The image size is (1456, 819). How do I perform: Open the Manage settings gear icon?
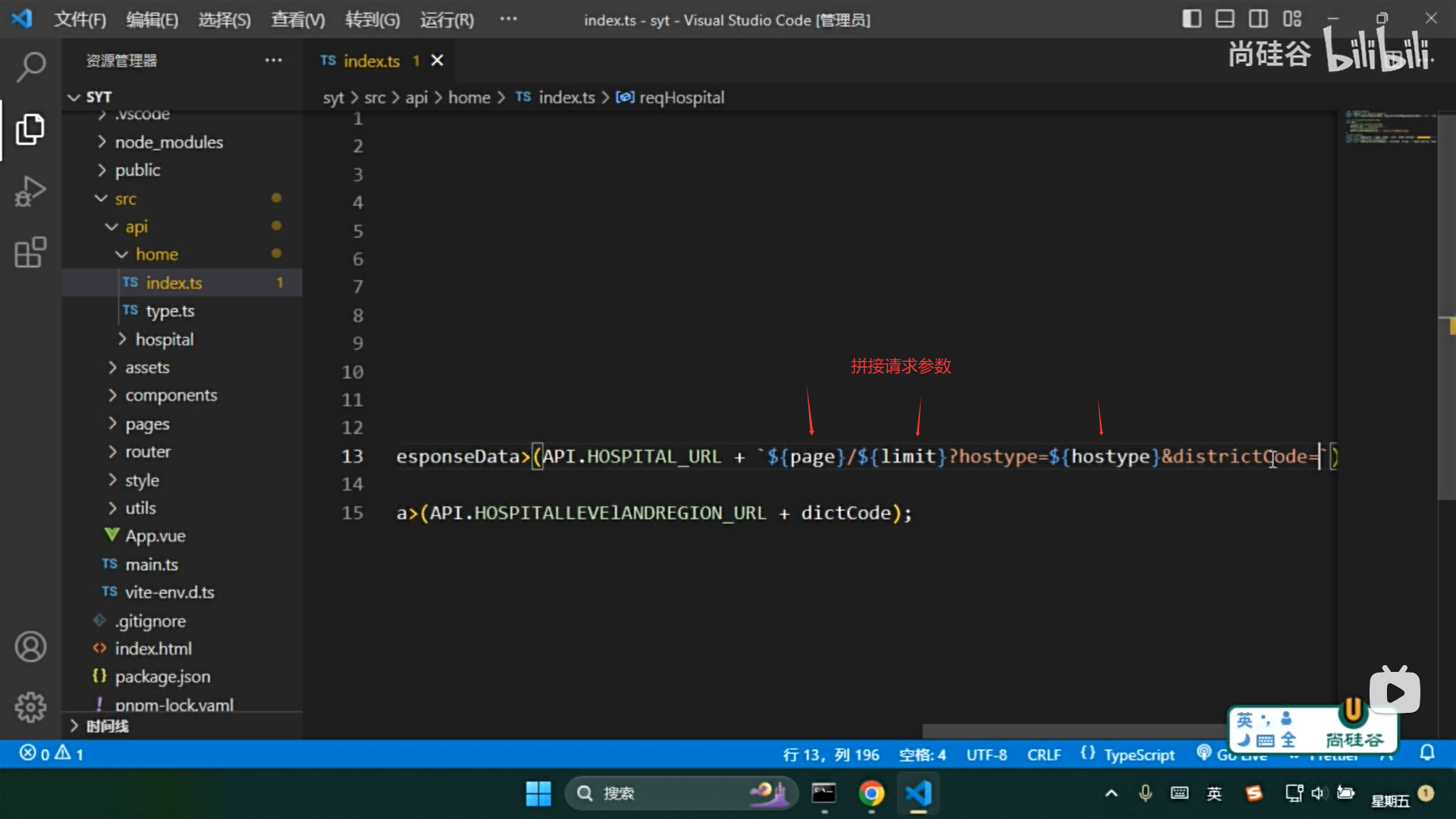30,708
